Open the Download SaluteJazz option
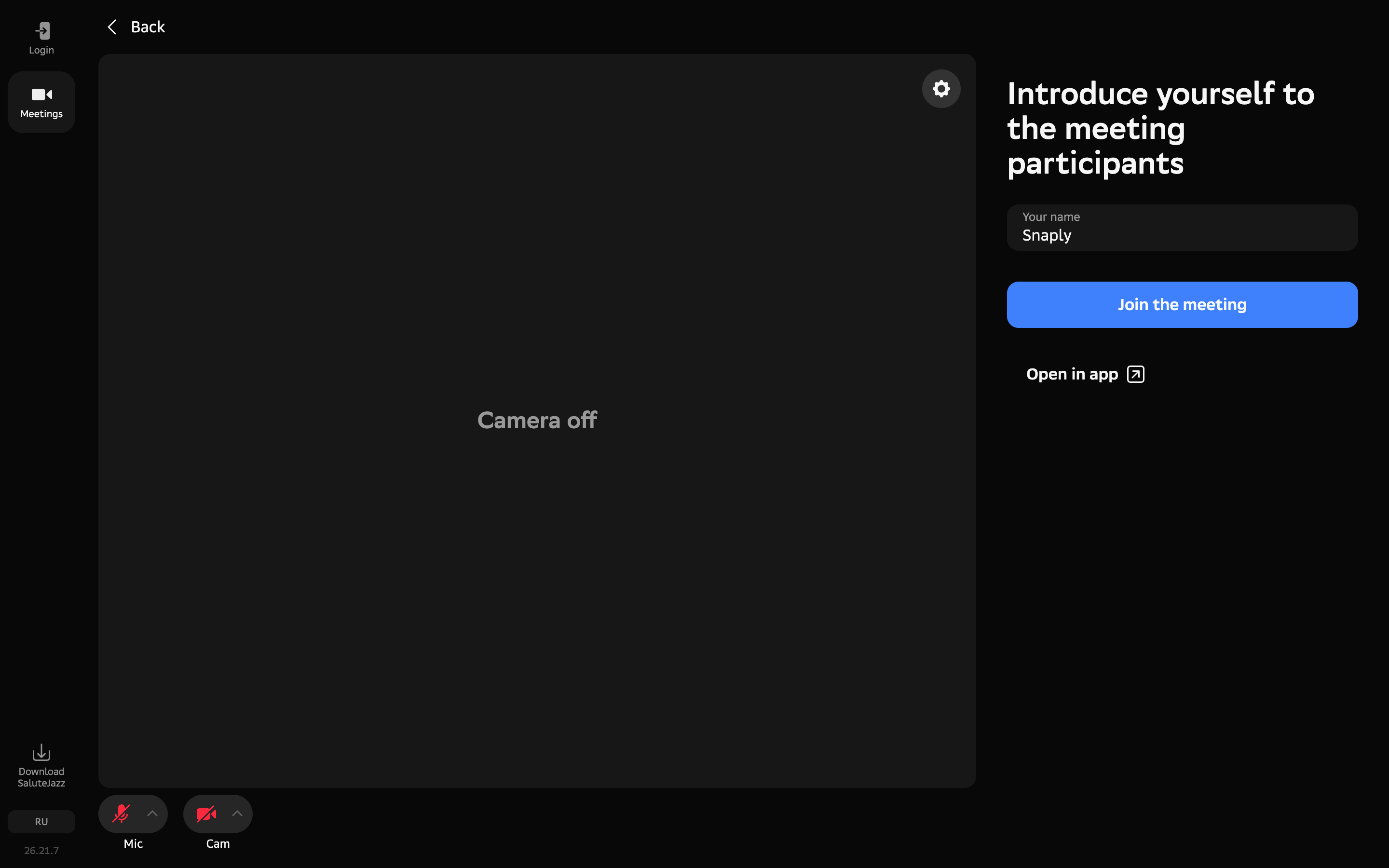The width and height of the screenshot is (1389, 868). click(x=41, y=766)
